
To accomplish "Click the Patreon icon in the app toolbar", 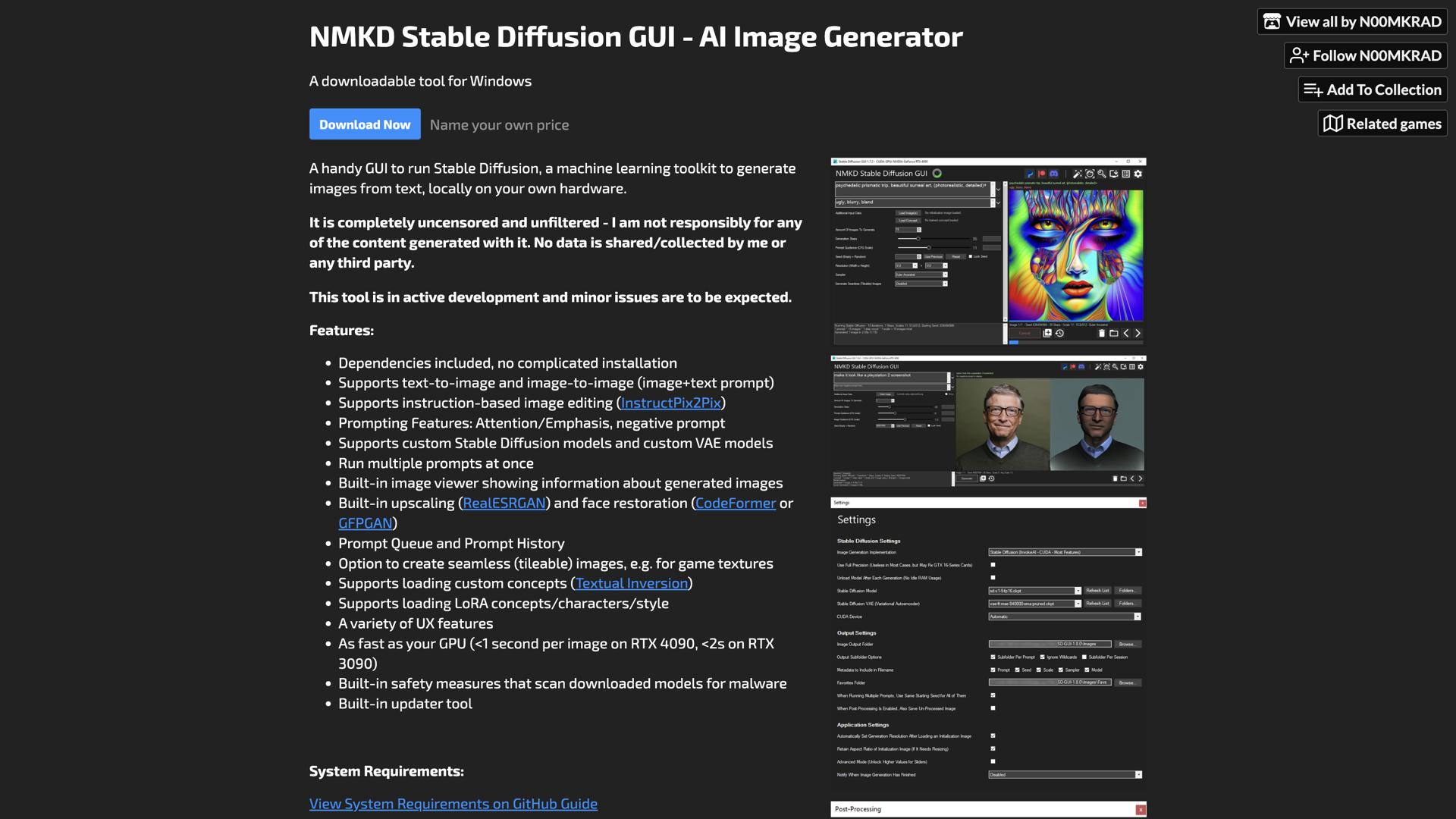I will click(x=1042, y=174).
